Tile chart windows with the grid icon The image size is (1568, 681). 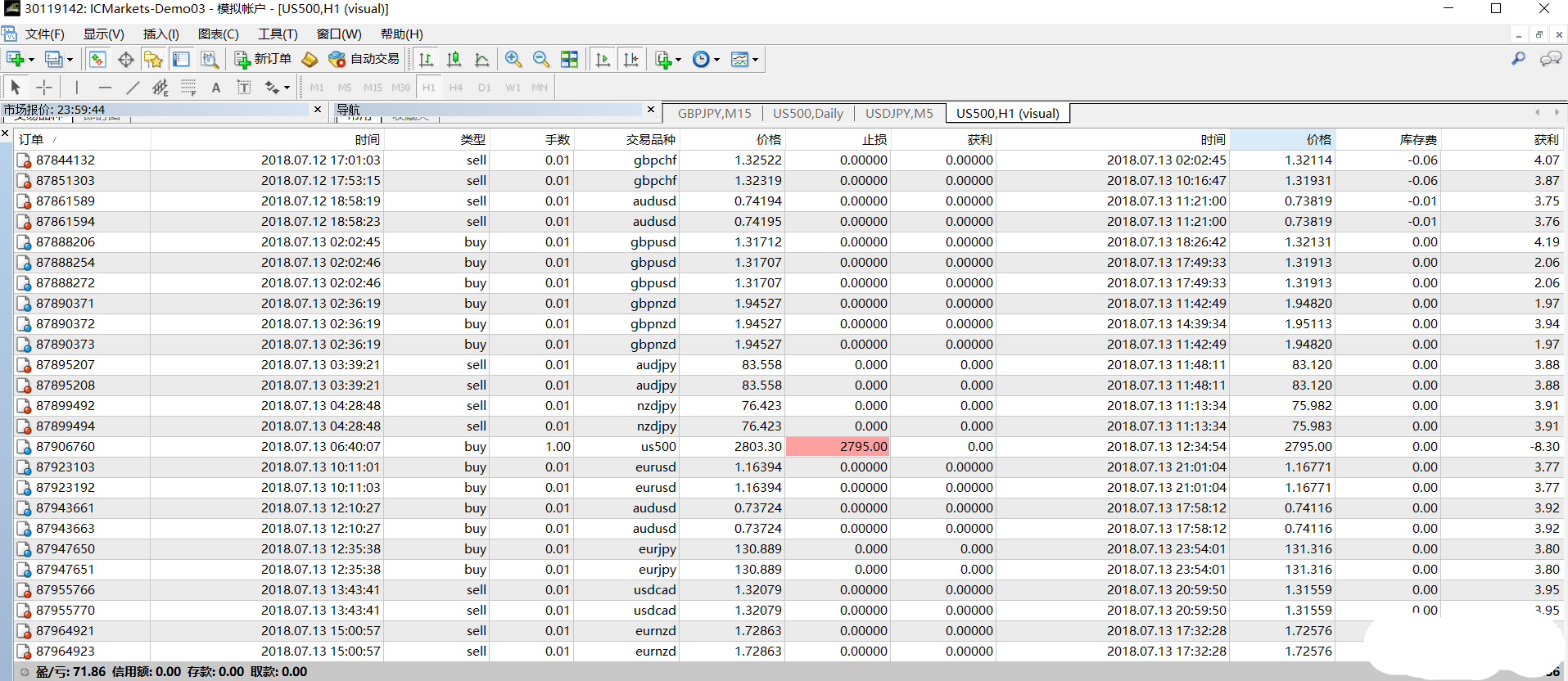click(569, 59)
